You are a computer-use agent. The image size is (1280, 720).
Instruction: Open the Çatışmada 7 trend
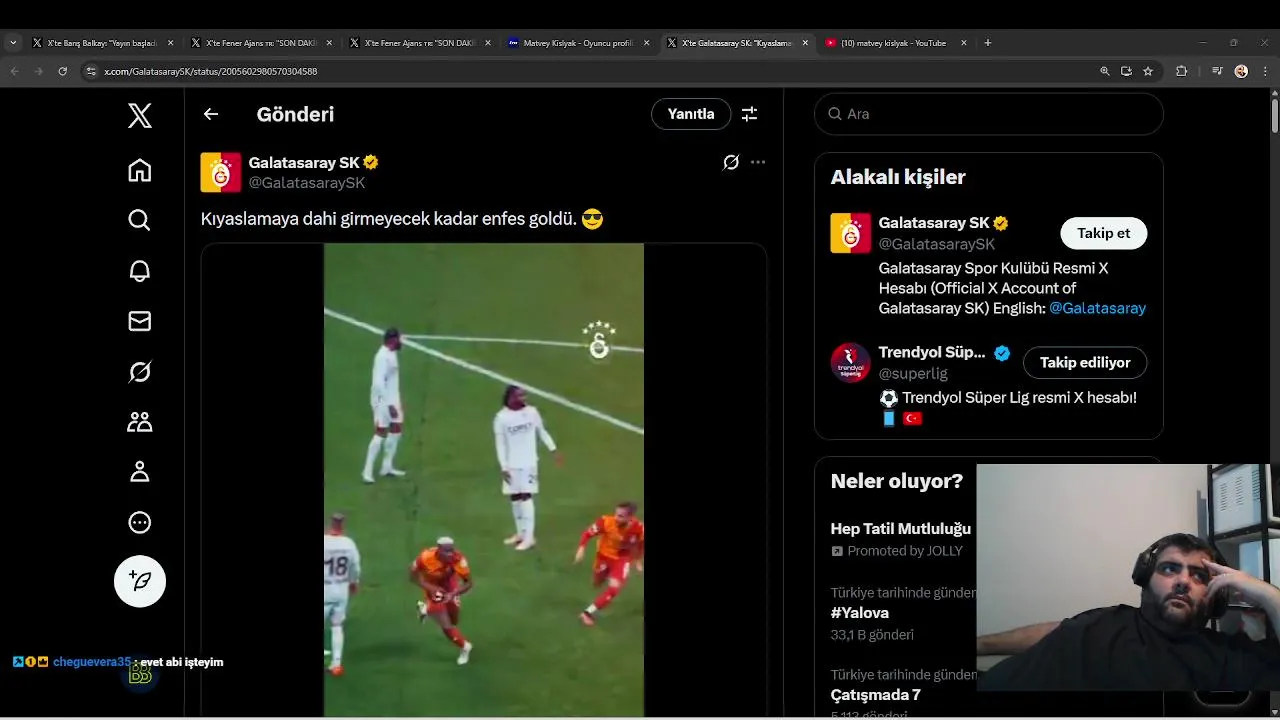coord(876,695)
